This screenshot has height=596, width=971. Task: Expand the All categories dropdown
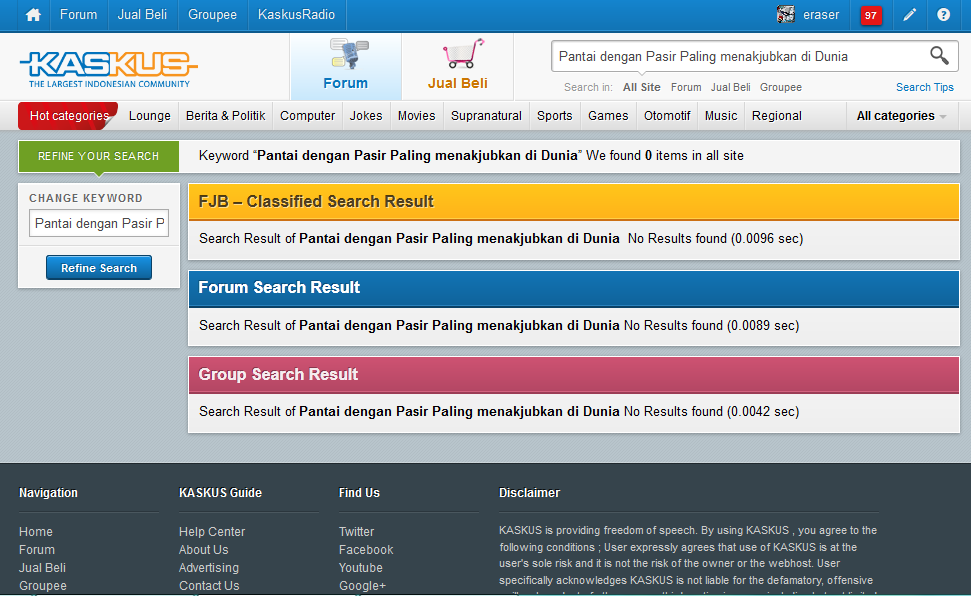pos(901,116)
